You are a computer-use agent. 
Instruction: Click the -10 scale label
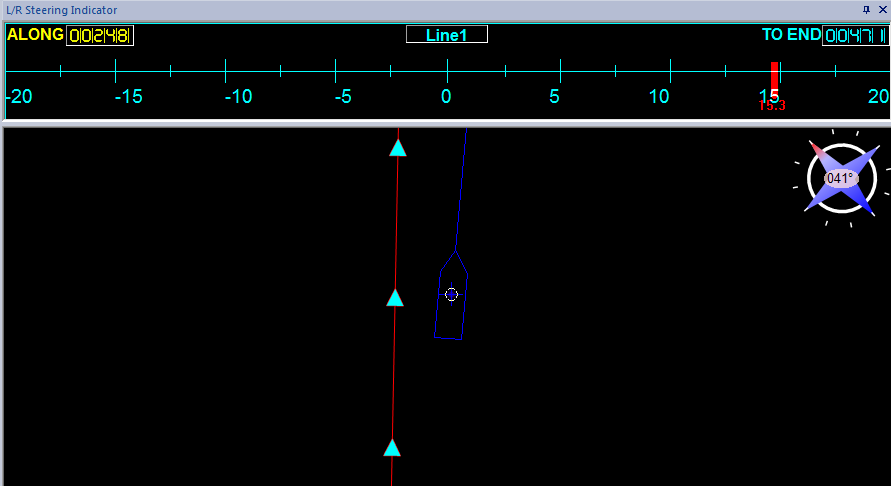238,97
